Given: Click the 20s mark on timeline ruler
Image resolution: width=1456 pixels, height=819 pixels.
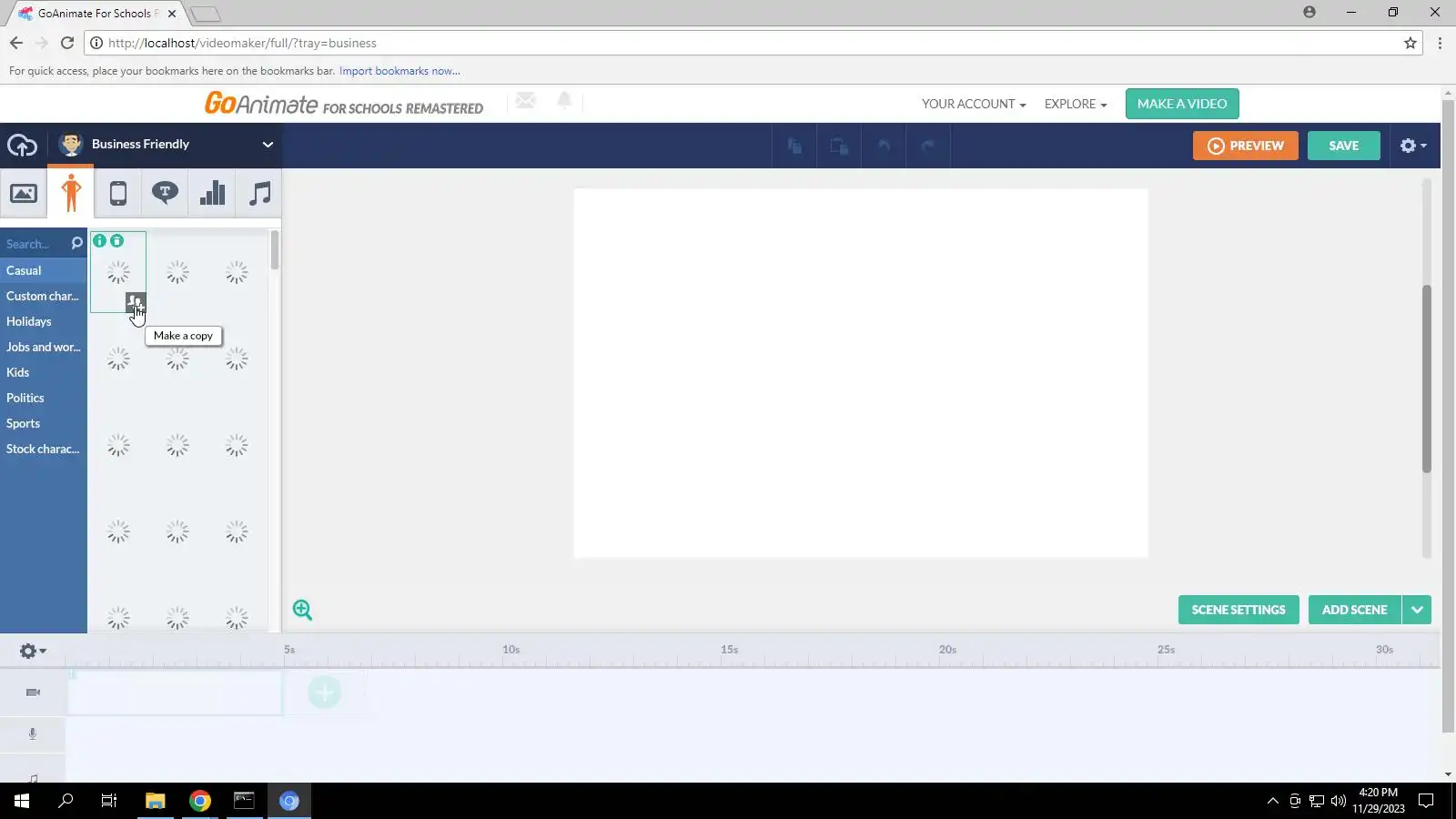Looking at the screenshot, I should pos(947,650).
